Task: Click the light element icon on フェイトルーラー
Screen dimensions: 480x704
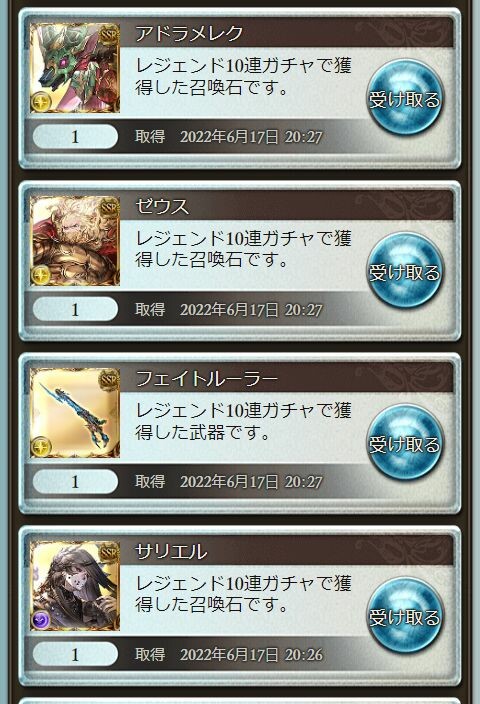Action: (41, 447)
